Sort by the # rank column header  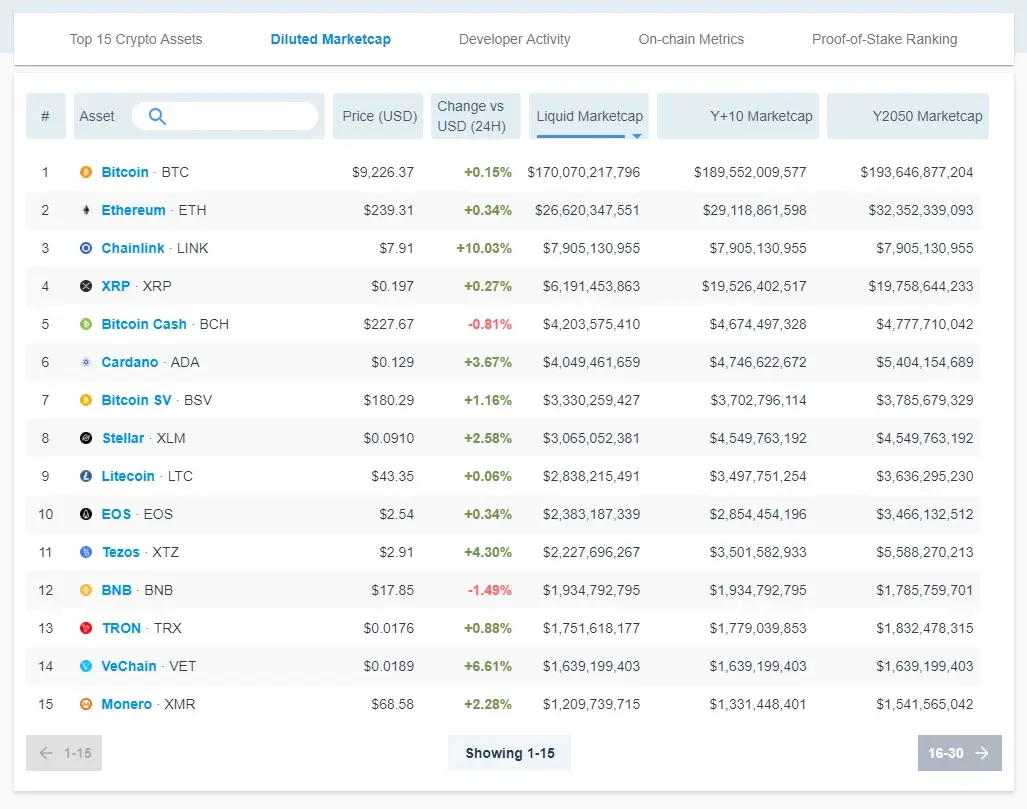point(46,116)
